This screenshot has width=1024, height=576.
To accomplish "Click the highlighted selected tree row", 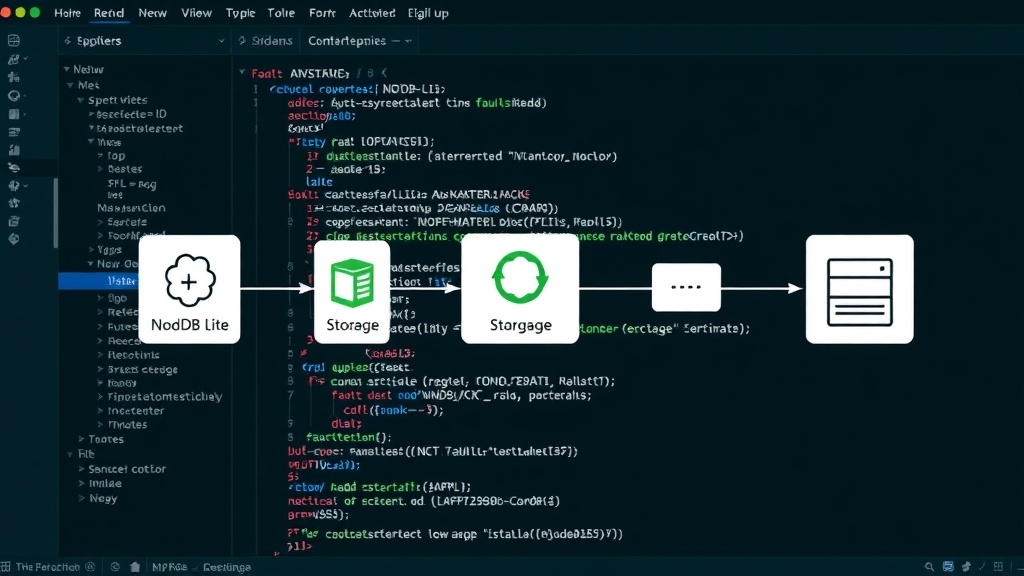I will [x=98, y=281].
